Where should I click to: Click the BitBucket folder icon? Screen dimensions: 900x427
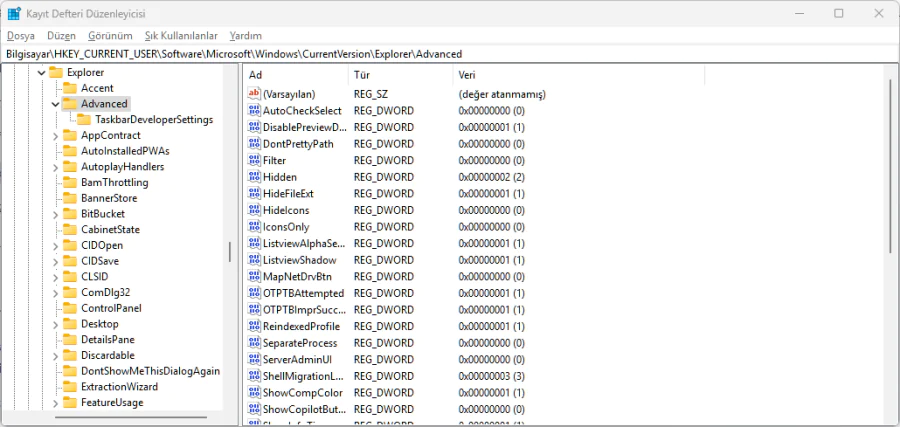[x=70, y=214]
